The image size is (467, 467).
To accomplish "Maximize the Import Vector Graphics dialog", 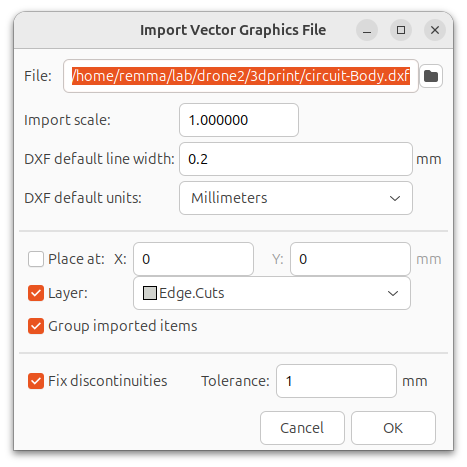I will 401,30.
